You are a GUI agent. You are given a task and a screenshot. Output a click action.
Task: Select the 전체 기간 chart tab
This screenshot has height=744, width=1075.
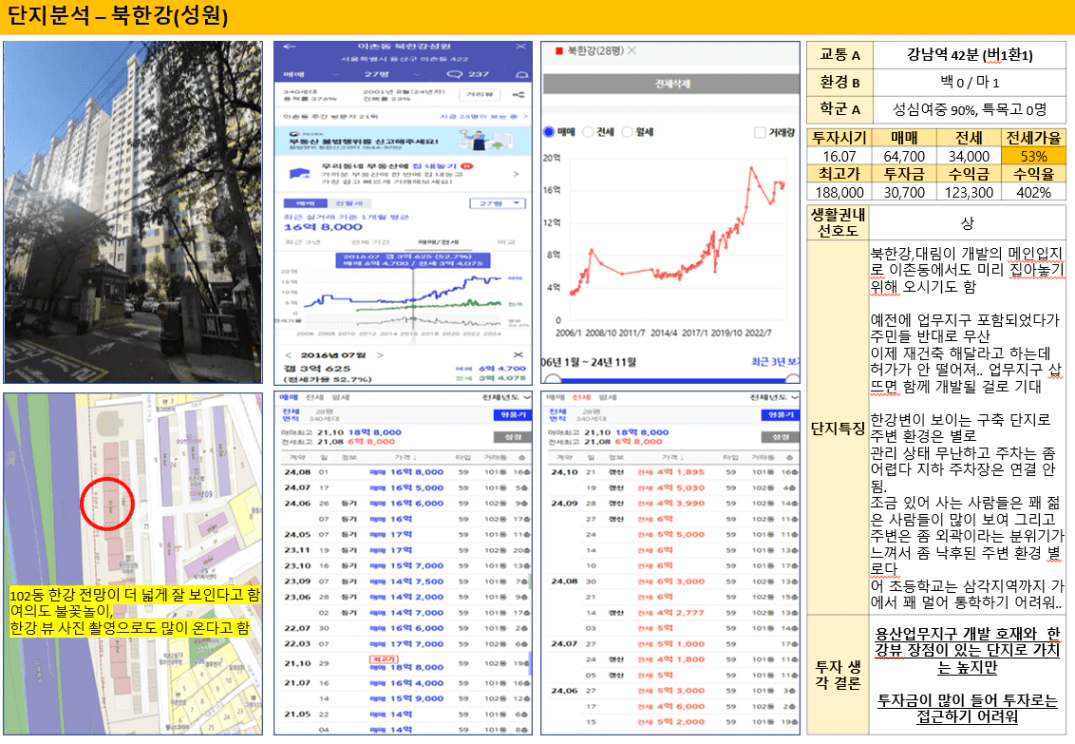pyautogui.click(x=370, y=242)
